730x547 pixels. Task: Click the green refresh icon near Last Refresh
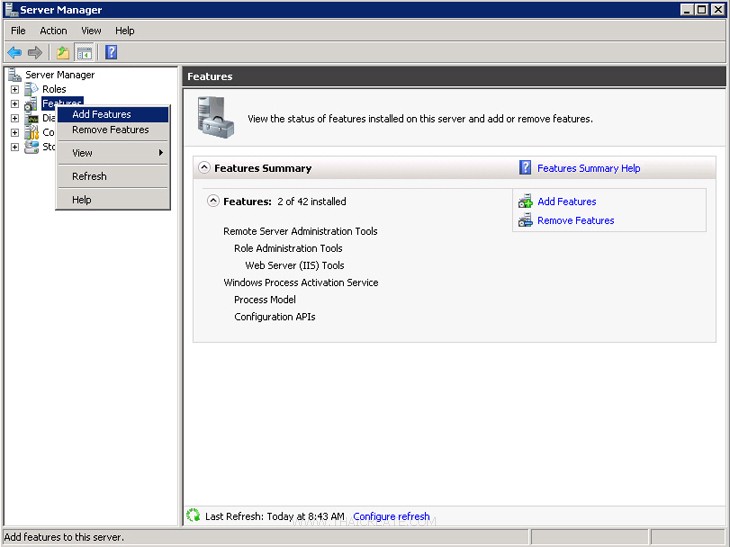[x=193, y=515]
